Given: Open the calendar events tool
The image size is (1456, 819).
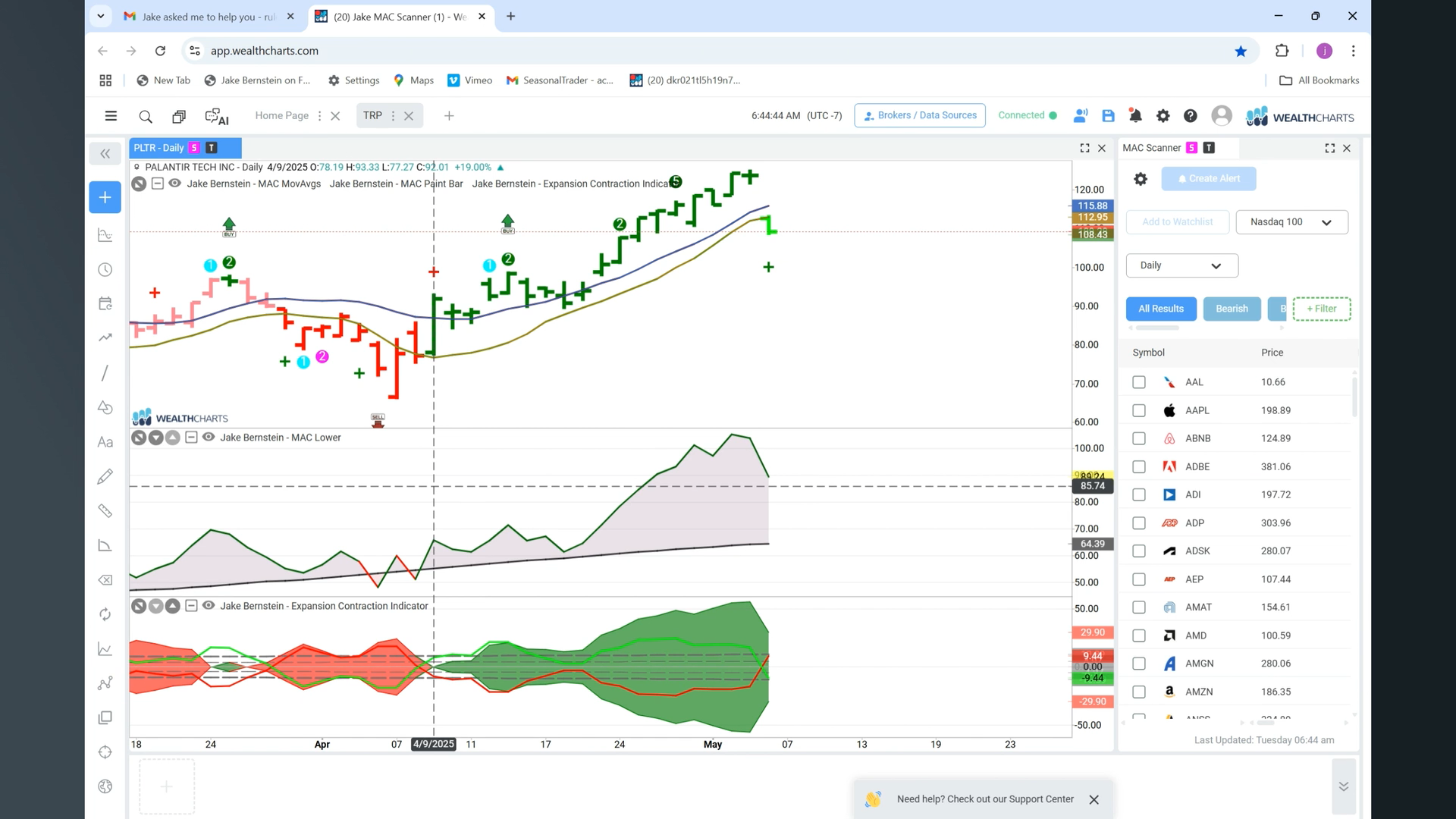Looking at the screenshot, I should (105, 303).
